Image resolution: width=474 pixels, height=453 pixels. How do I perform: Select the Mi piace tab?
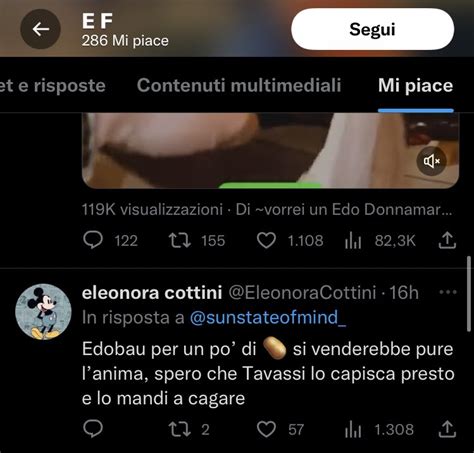415,85
